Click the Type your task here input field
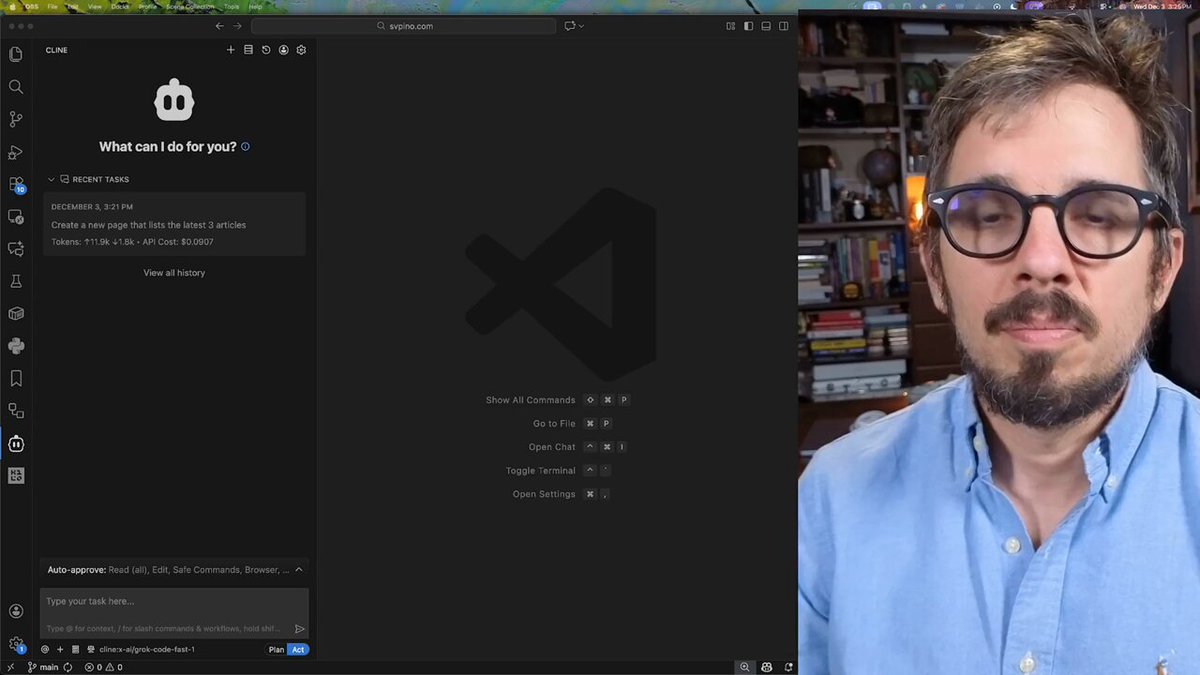This screenshot has width=1200, height=675. 150,600
